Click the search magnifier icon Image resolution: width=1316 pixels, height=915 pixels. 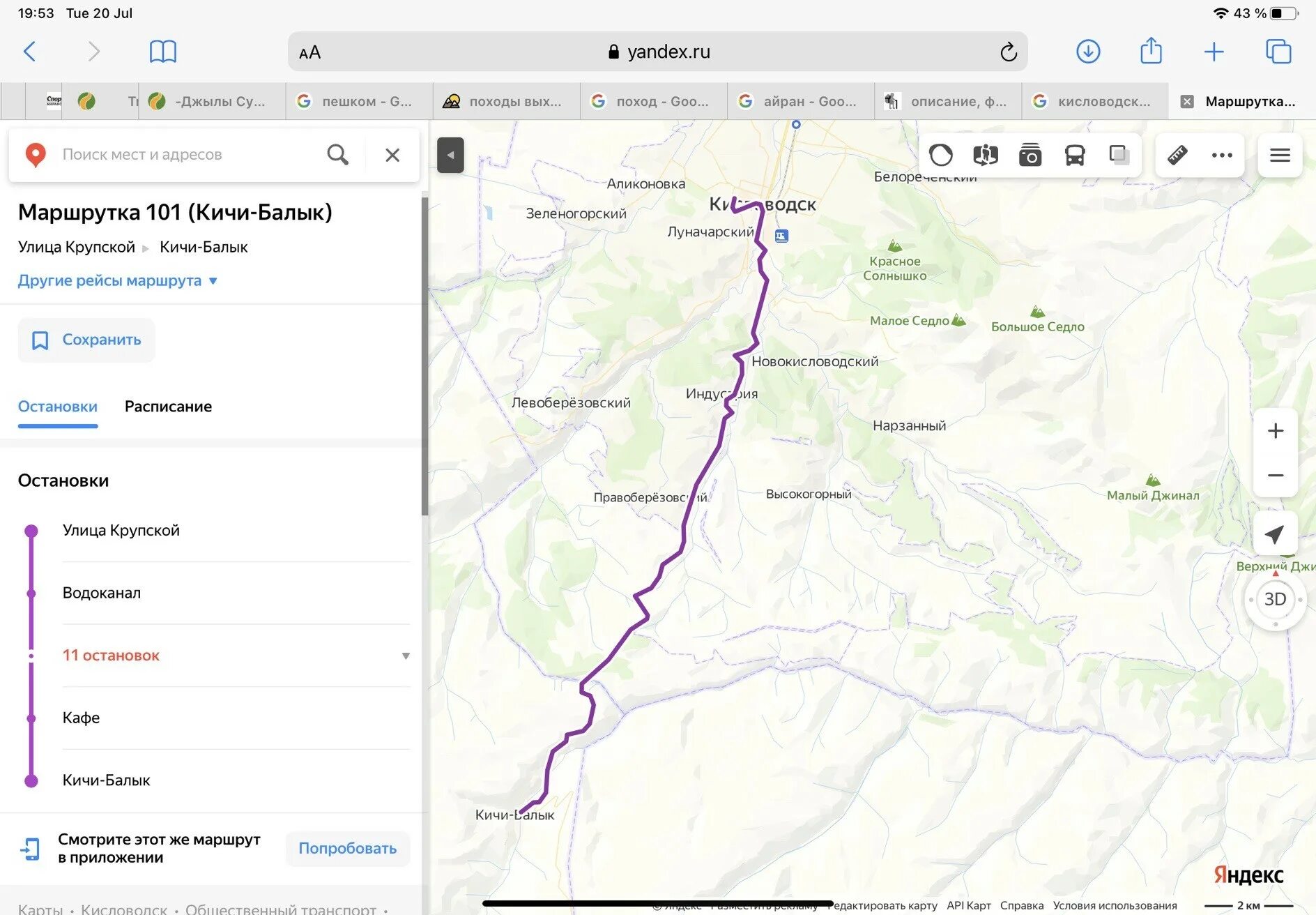(337, 155)
